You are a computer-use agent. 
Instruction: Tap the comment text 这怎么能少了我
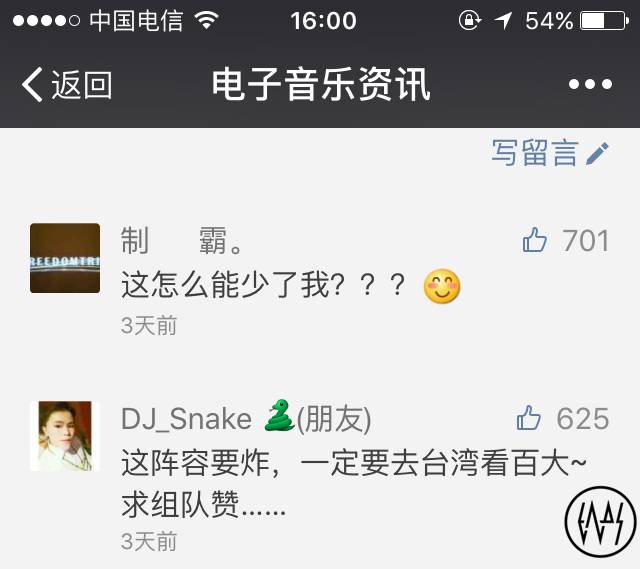tap(233, 285)
